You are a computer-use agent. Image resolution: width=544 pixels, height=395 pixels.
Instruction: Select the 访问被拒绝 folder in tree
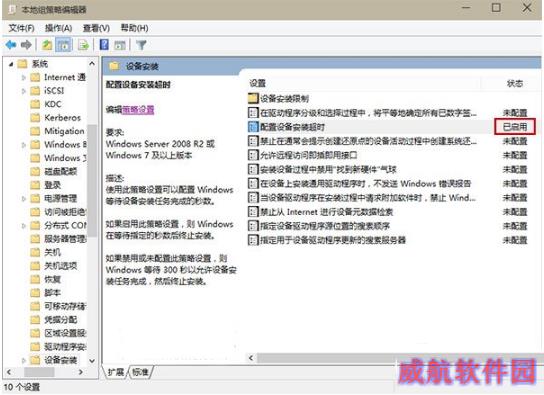coord(58,212)
